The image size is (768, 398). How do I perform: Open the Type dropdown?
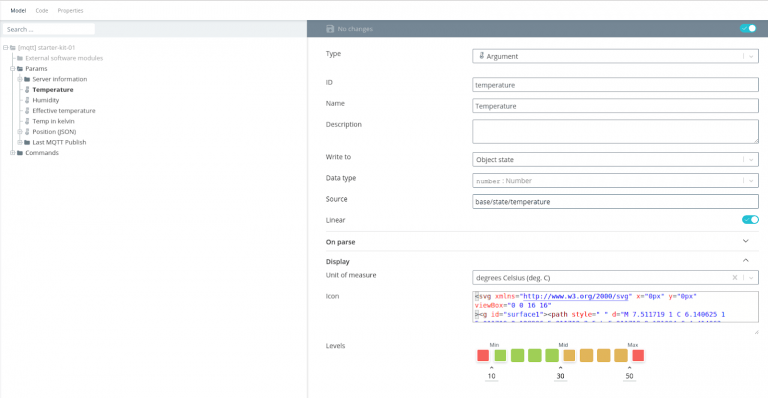click(x=615, y=56)
